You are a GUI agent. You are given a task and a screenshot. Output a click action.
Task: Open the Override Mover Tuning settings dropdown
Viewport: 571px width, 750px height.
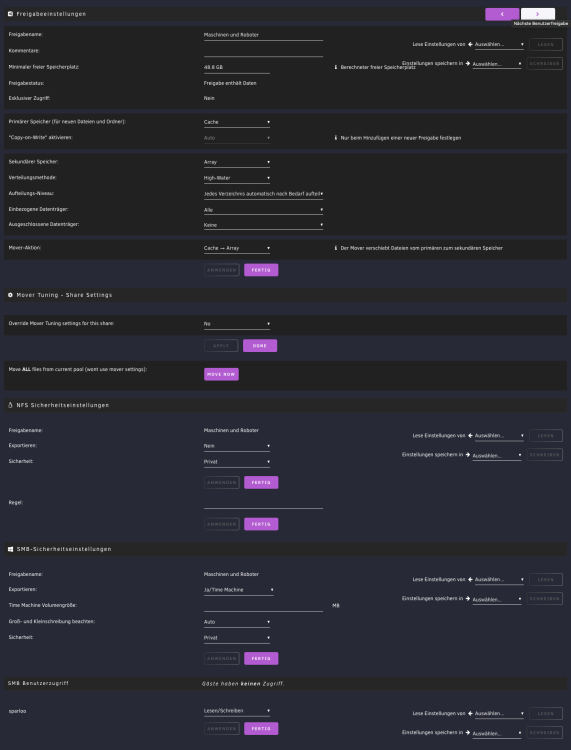click(x=237, y=324)
